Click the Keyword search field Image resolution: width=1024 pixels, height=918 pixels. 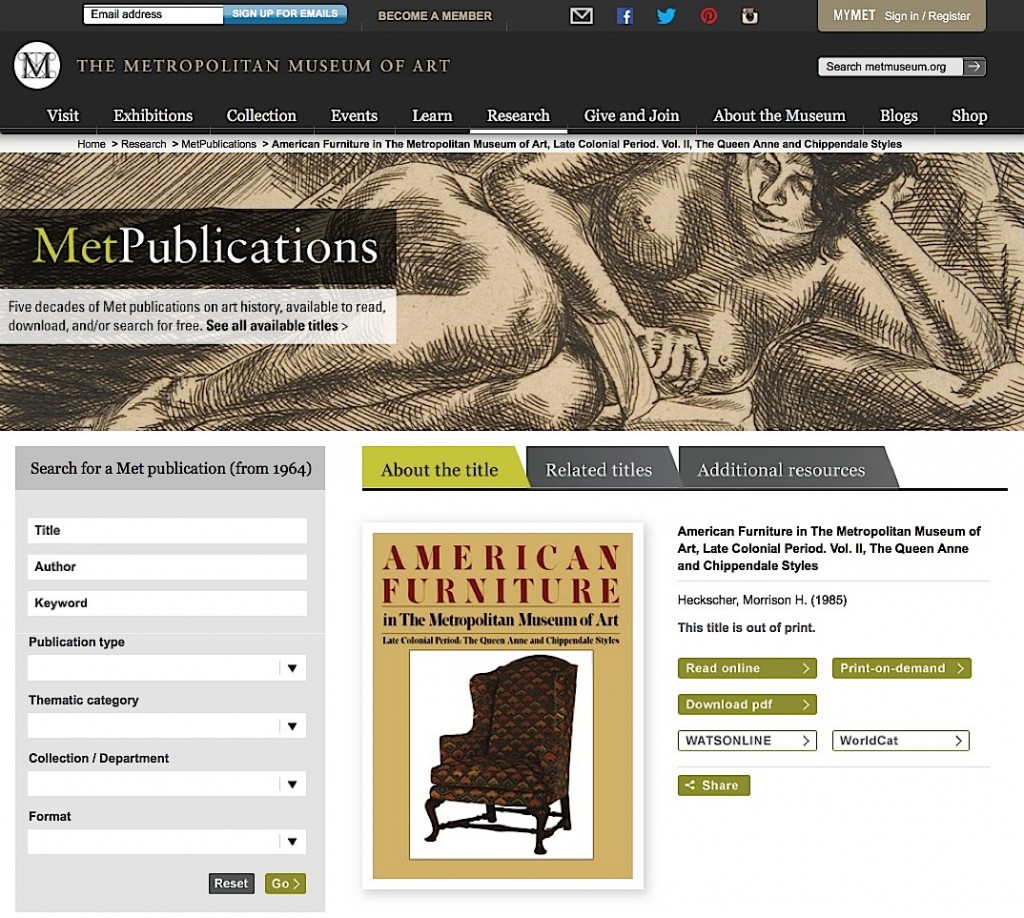pyautogui.click(x=167, y=603)
